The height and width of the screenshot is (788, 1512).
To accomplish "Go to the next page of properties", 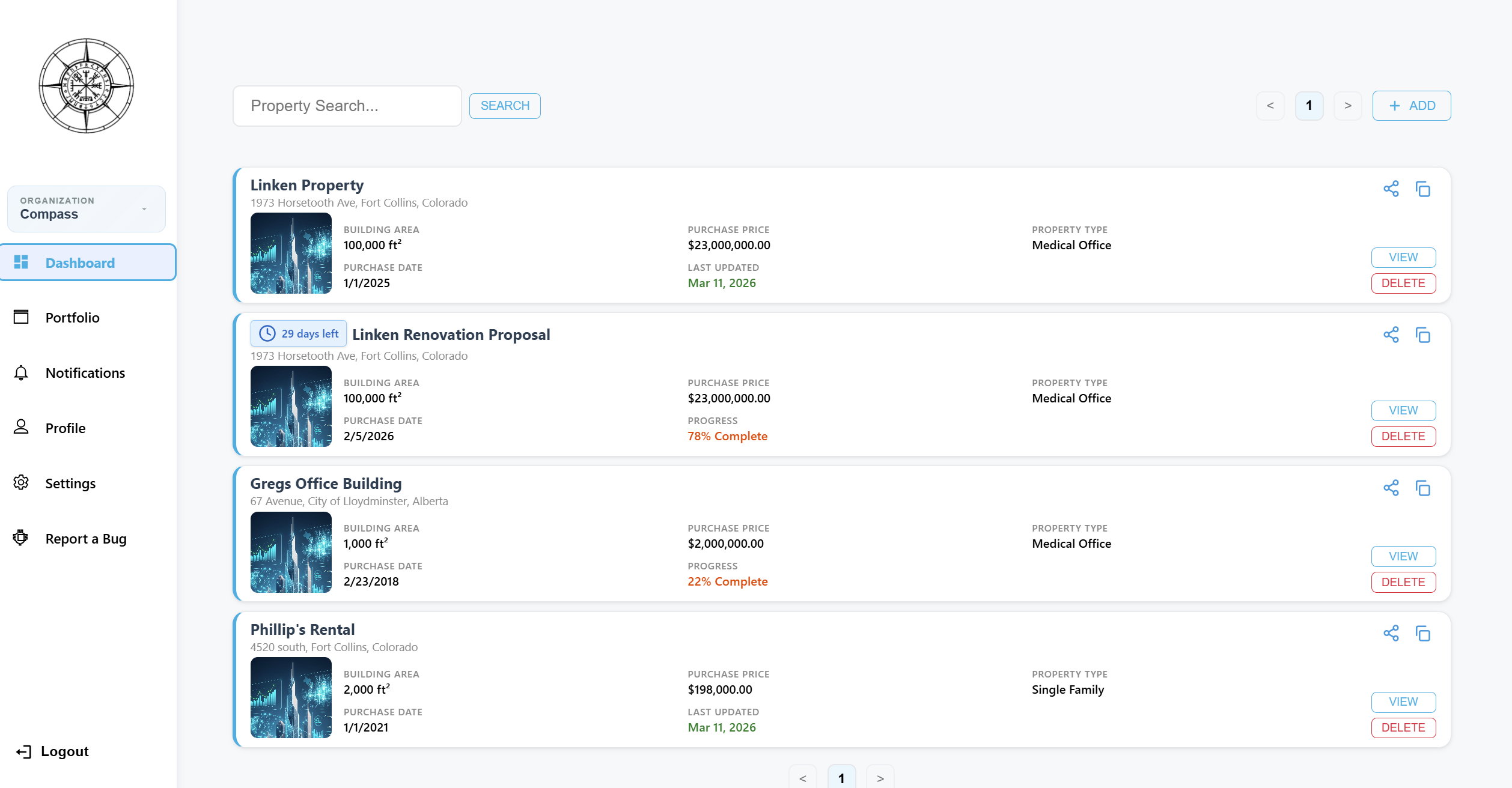I will click(x=1348, y=105).
